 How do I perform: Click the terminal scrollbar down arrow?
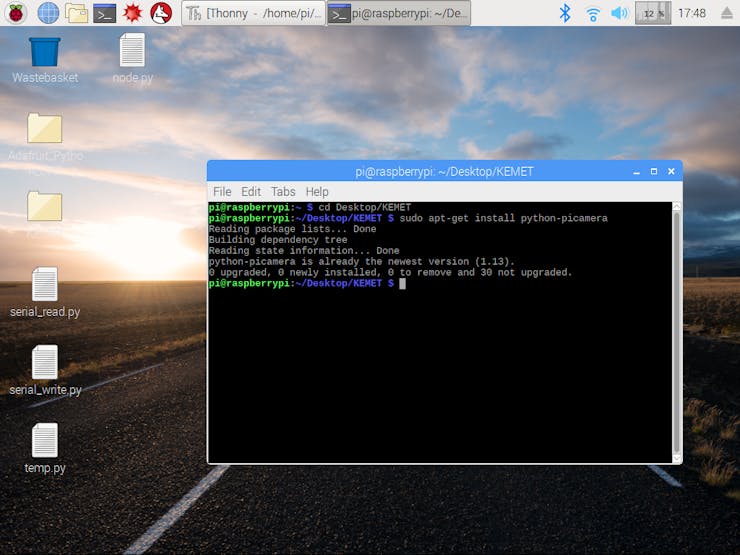676,458
